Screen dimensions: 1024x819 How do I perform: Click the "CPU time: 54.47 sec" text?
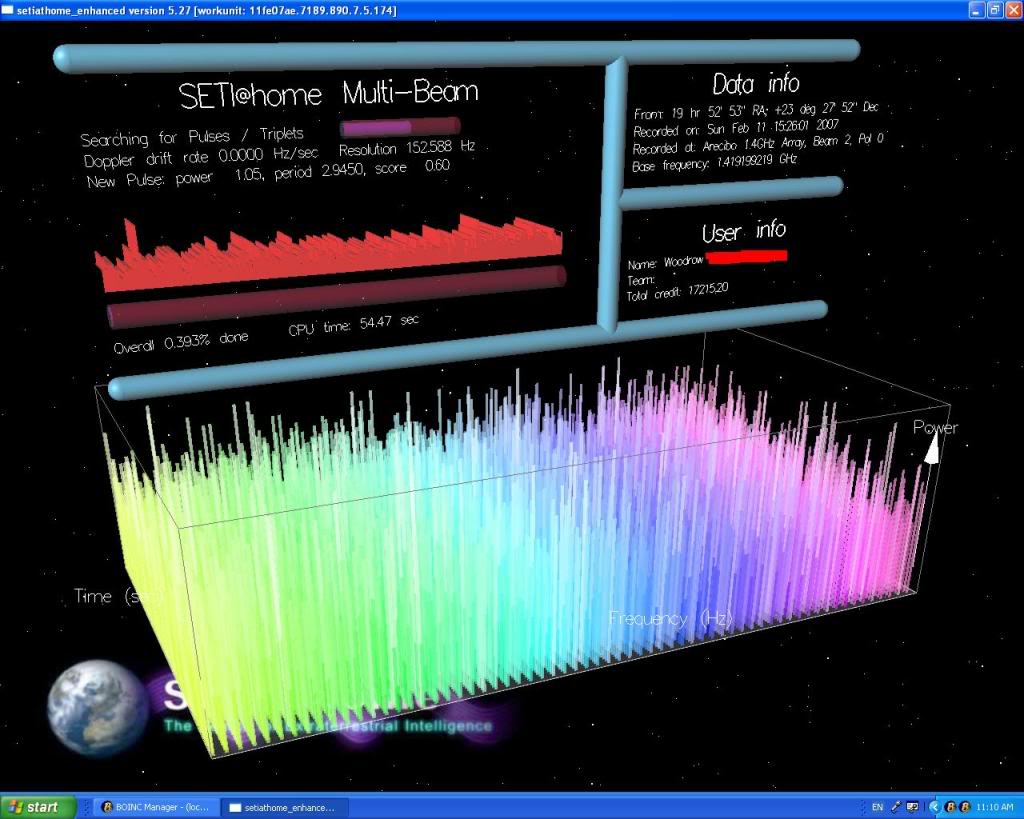[x=353, y=325]
